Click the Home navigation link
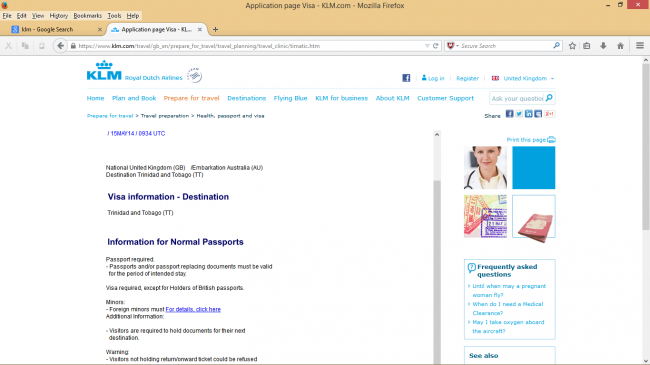 point(95,98)
